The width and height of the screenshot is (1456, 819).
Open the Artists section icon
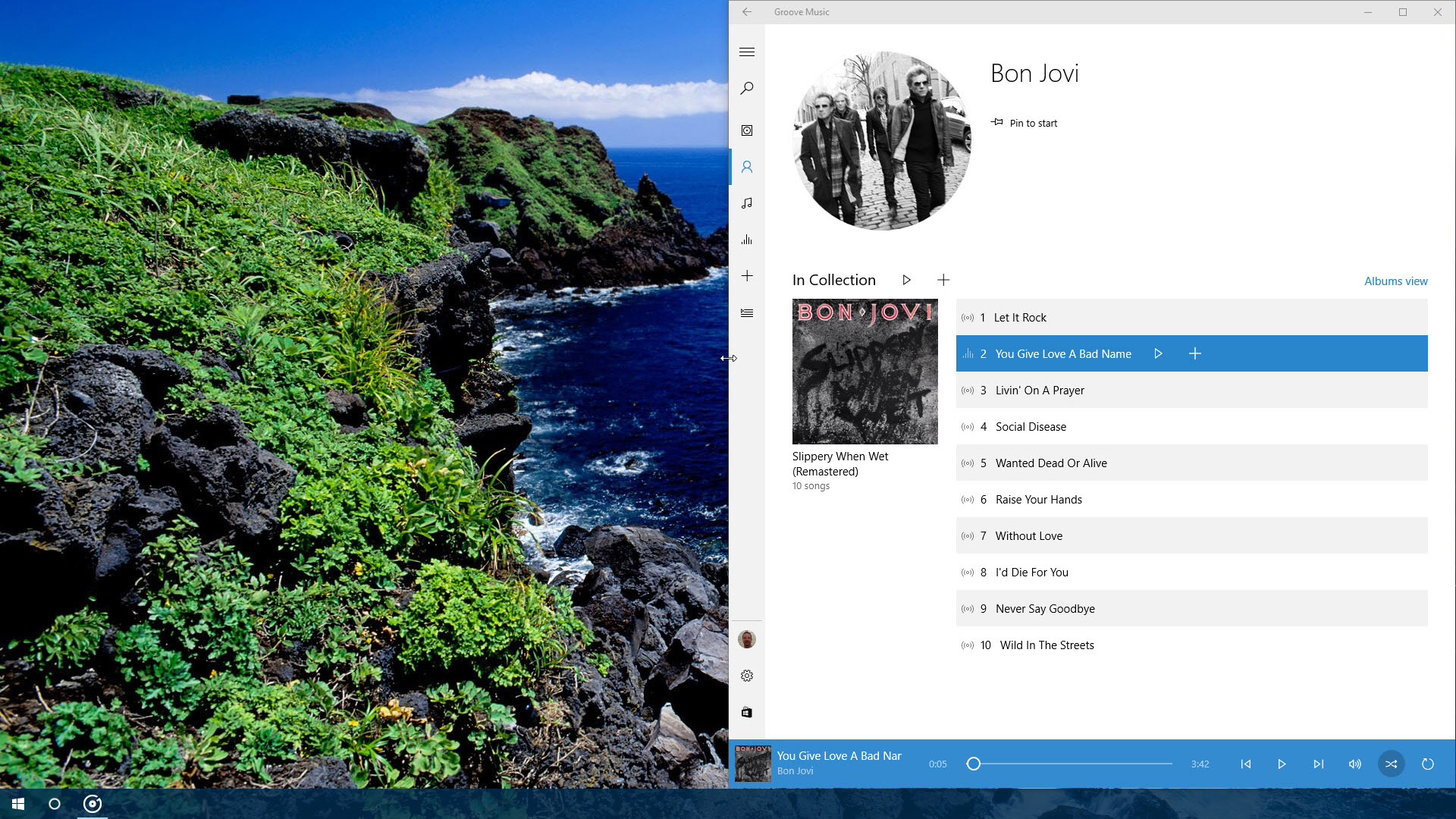(x=747, y=167)
